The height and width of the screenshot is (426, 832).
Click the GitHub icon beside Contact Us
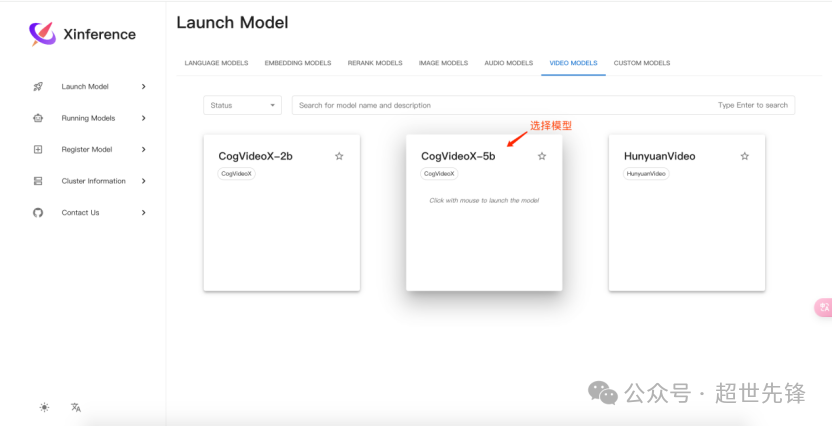click(38, 213)
